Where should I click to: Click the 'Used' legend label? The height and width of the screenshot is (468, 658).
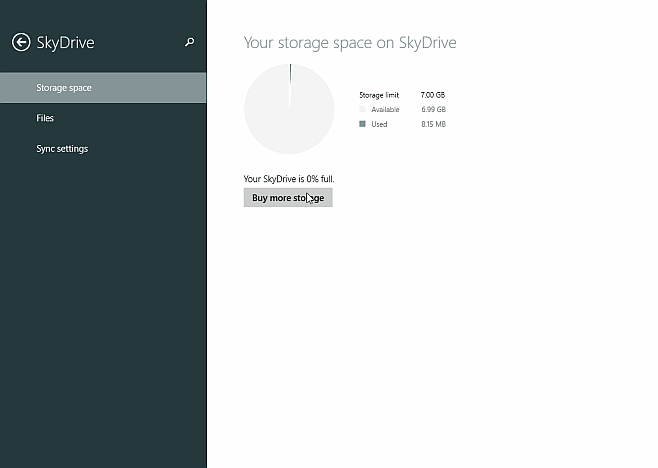[379, 124]
